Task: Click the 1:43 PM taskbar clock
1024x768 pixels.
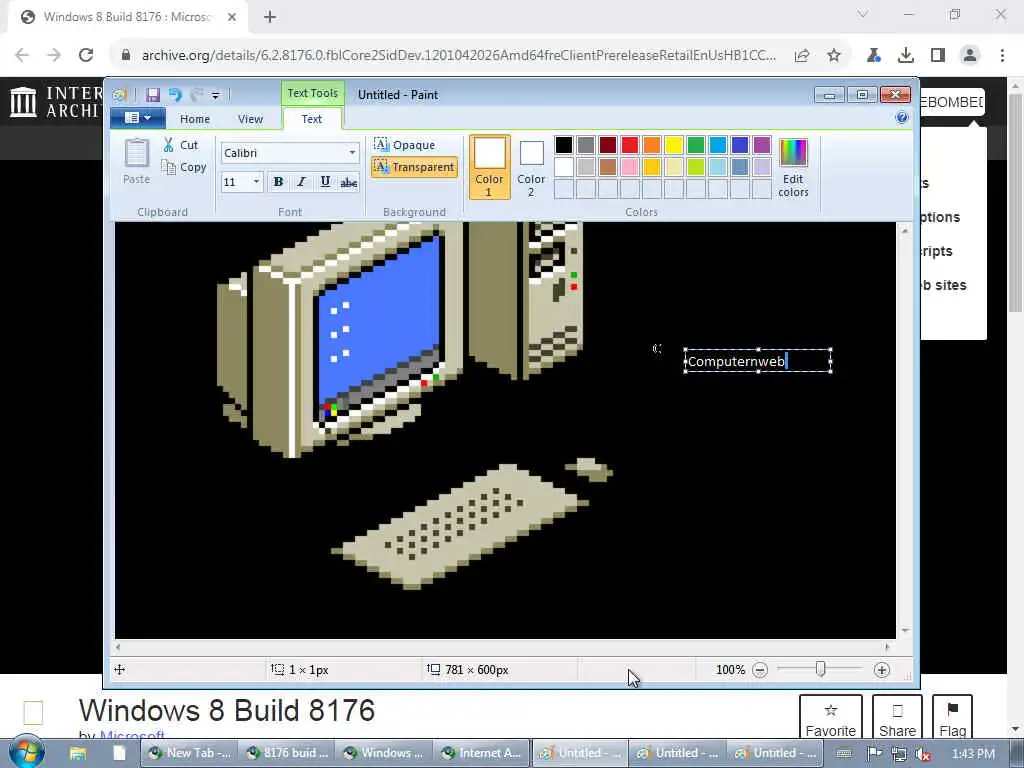Action: click(973, 754)
